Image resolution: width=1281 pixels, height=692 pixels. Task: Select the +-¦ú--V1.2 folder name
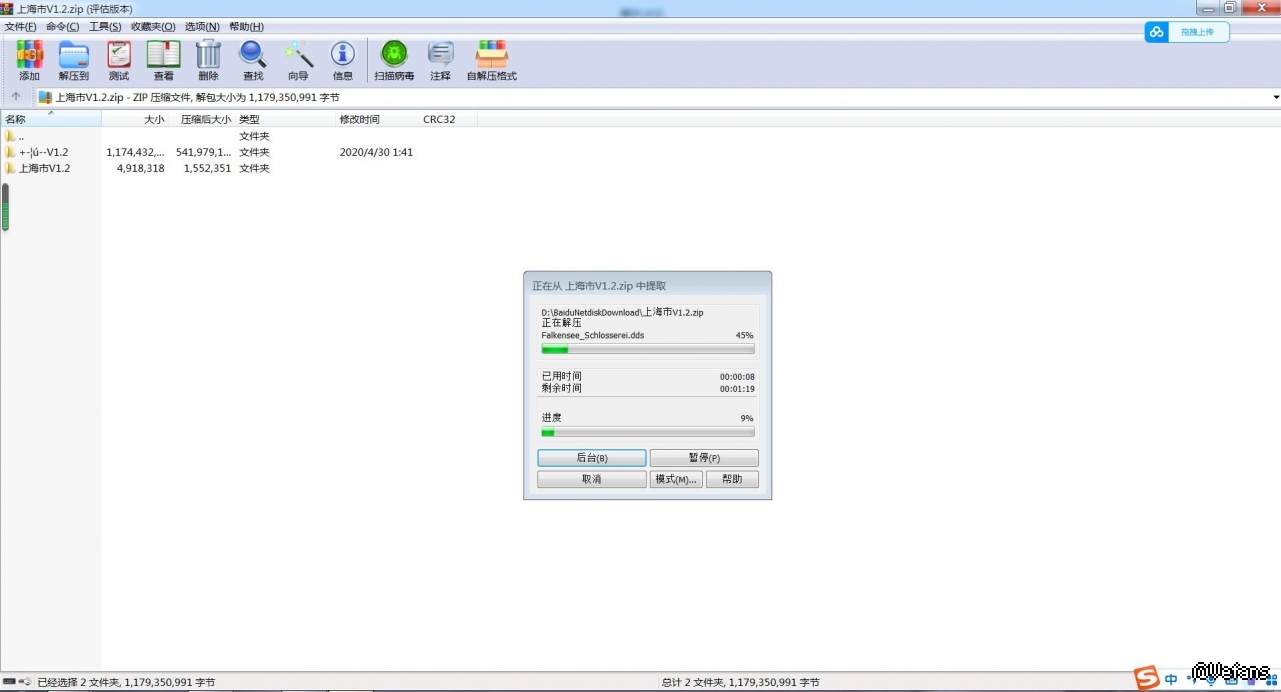pyautogui.click(x=44, y=152)
